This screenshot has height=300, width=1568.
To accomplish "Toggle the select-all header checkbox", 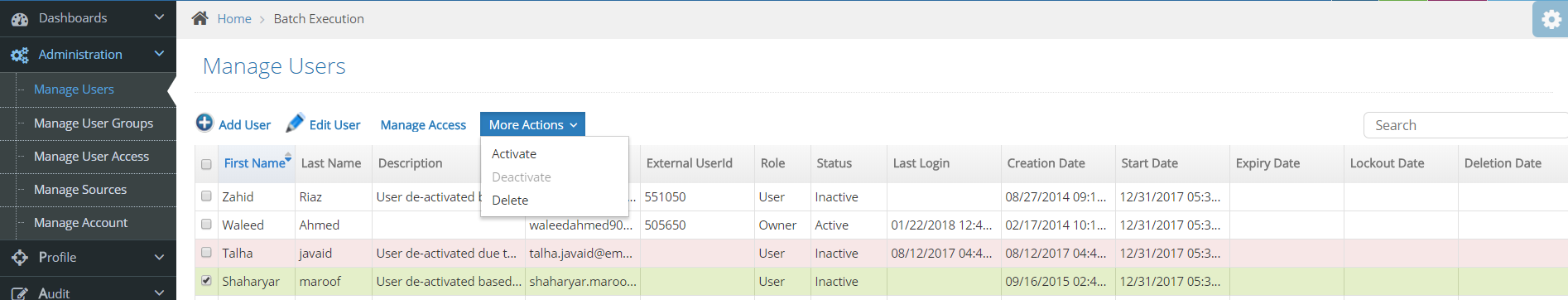I will [206, 164].
